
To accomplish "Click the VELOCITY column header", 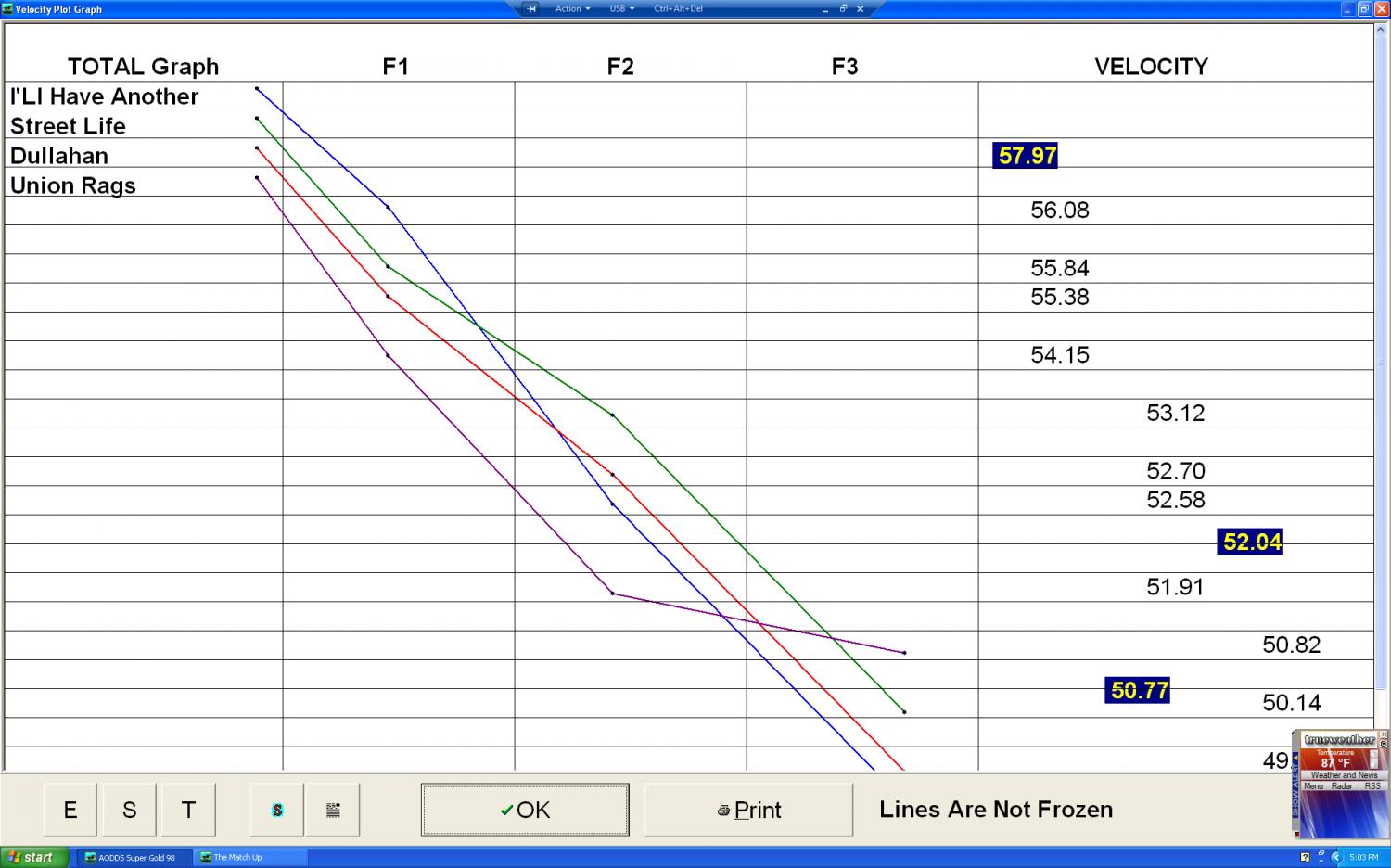I will (1152, 67).
